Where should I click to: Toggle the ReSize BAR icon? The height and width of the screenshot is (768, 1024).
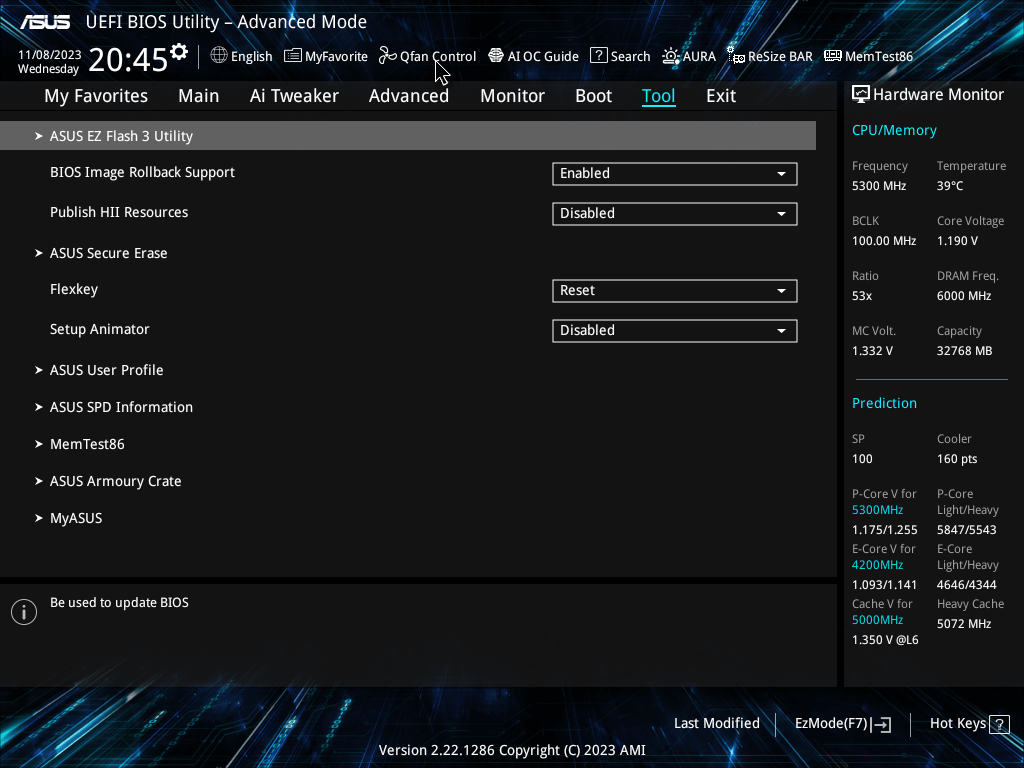736,56
